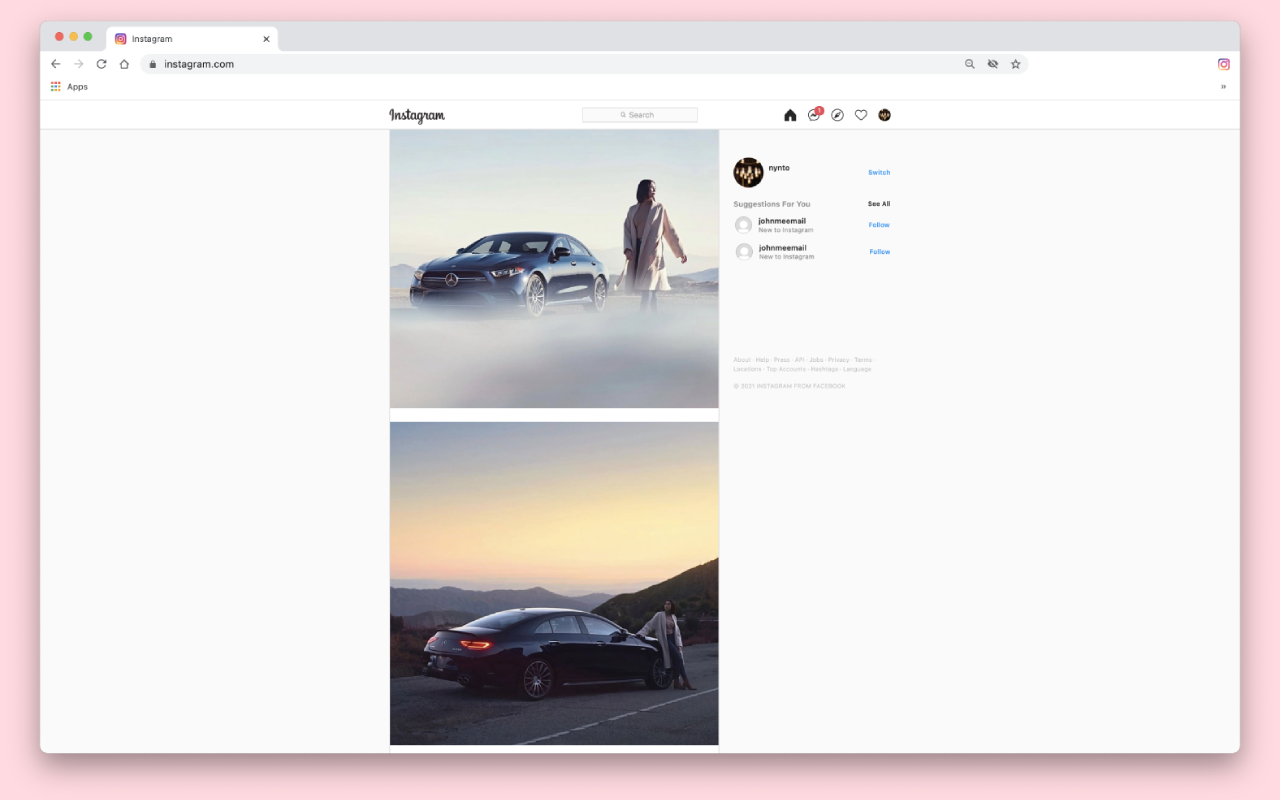
Task: Click the Privacy link in the footer
Action: [x=838, y=359]
